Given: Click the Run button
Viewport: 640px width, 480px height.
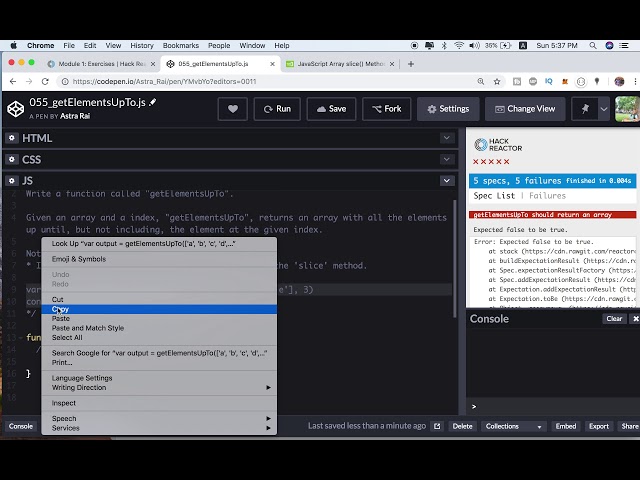Looking at the screenshot, I should pos(277,109).
